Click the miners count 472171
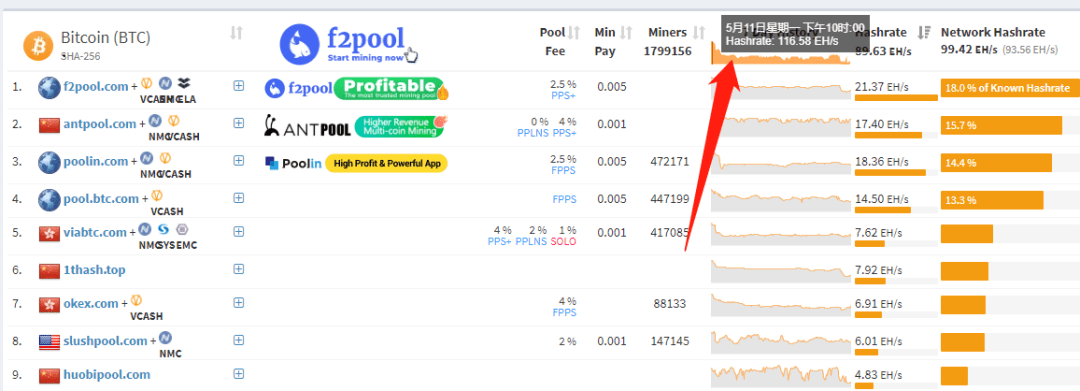Viewport: 1080px width, 391px height. point(669,162)
